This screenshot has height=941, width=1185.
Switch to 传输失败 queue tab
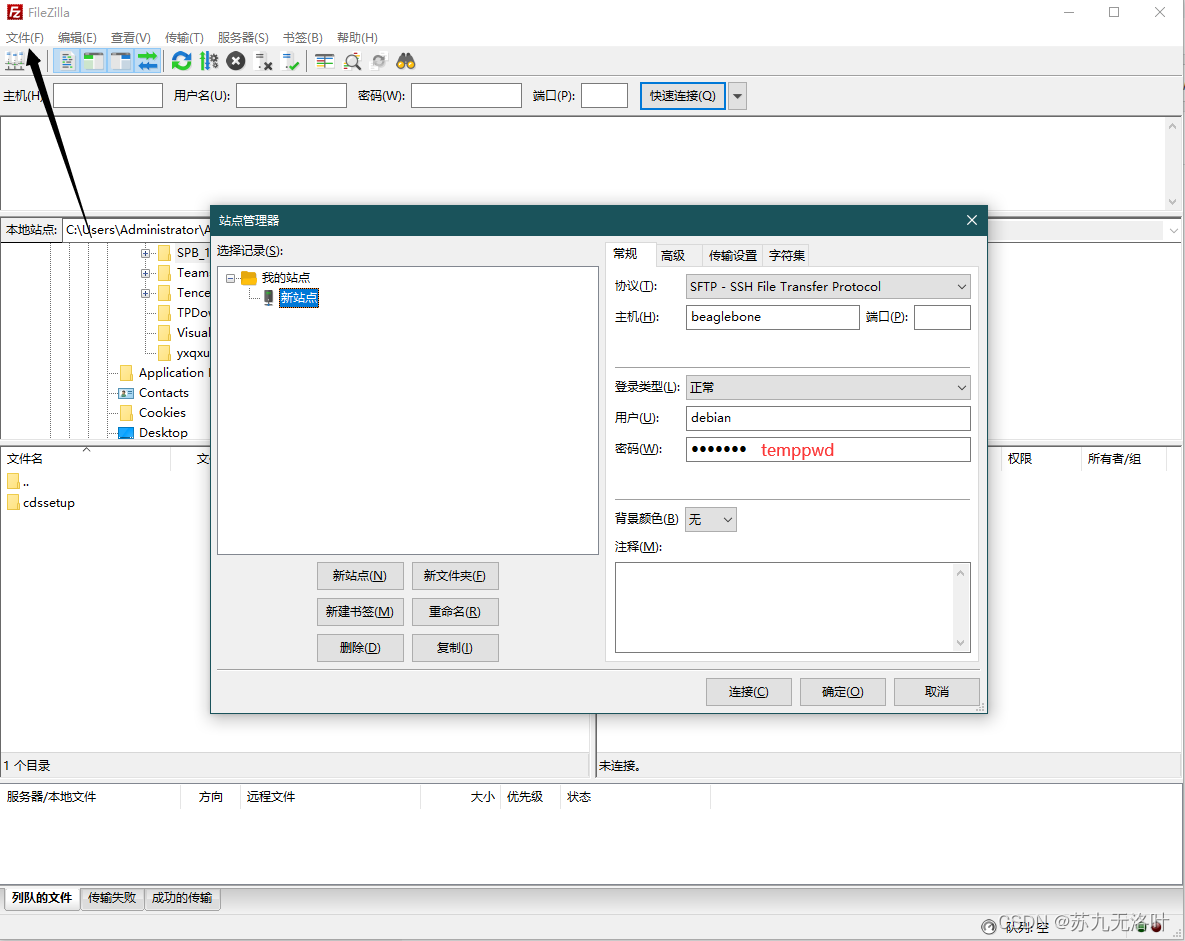(112, 898)
